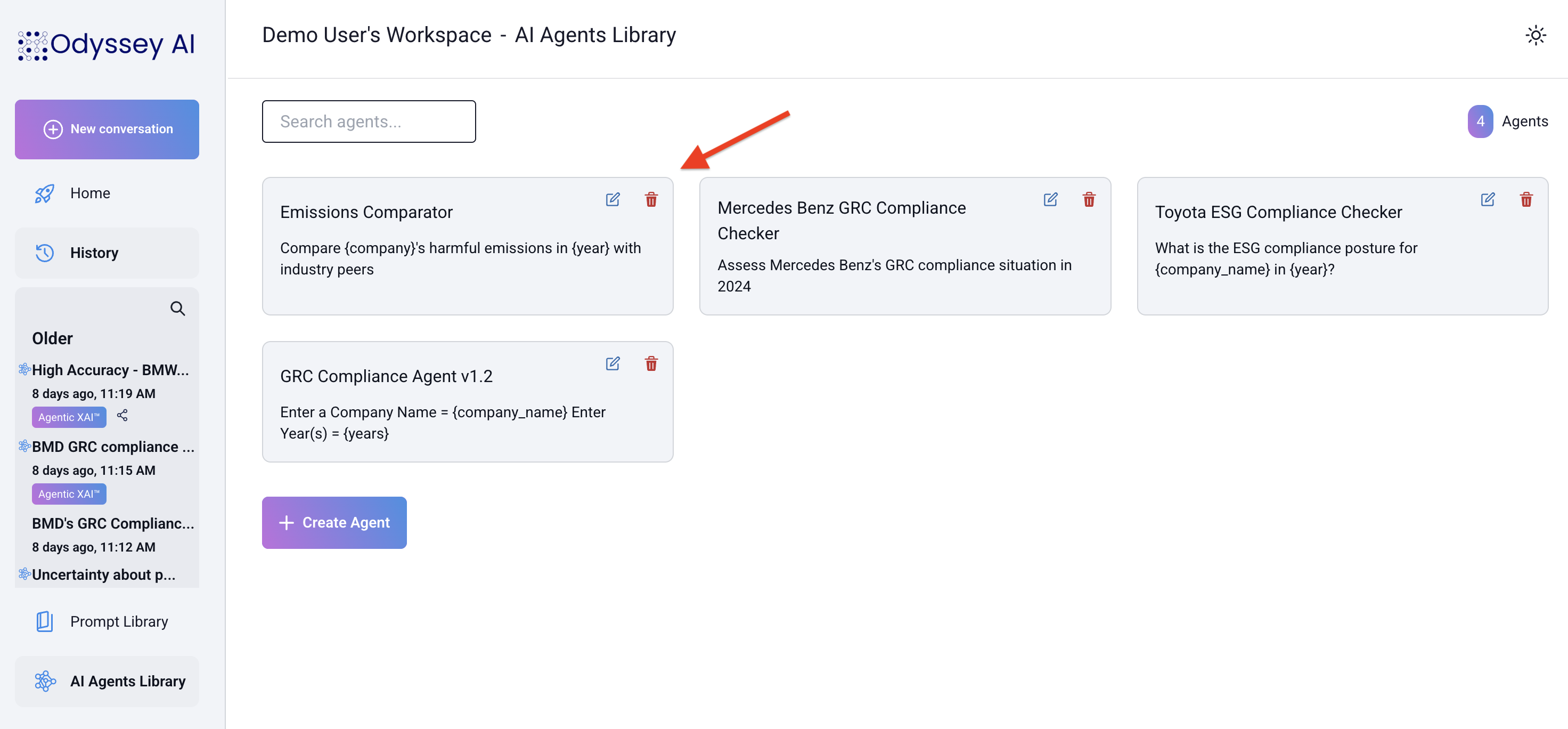Click the agent icon beside BMD GRC compliance
Viewport: 1568px width, 729px height.
coord(24,446)
